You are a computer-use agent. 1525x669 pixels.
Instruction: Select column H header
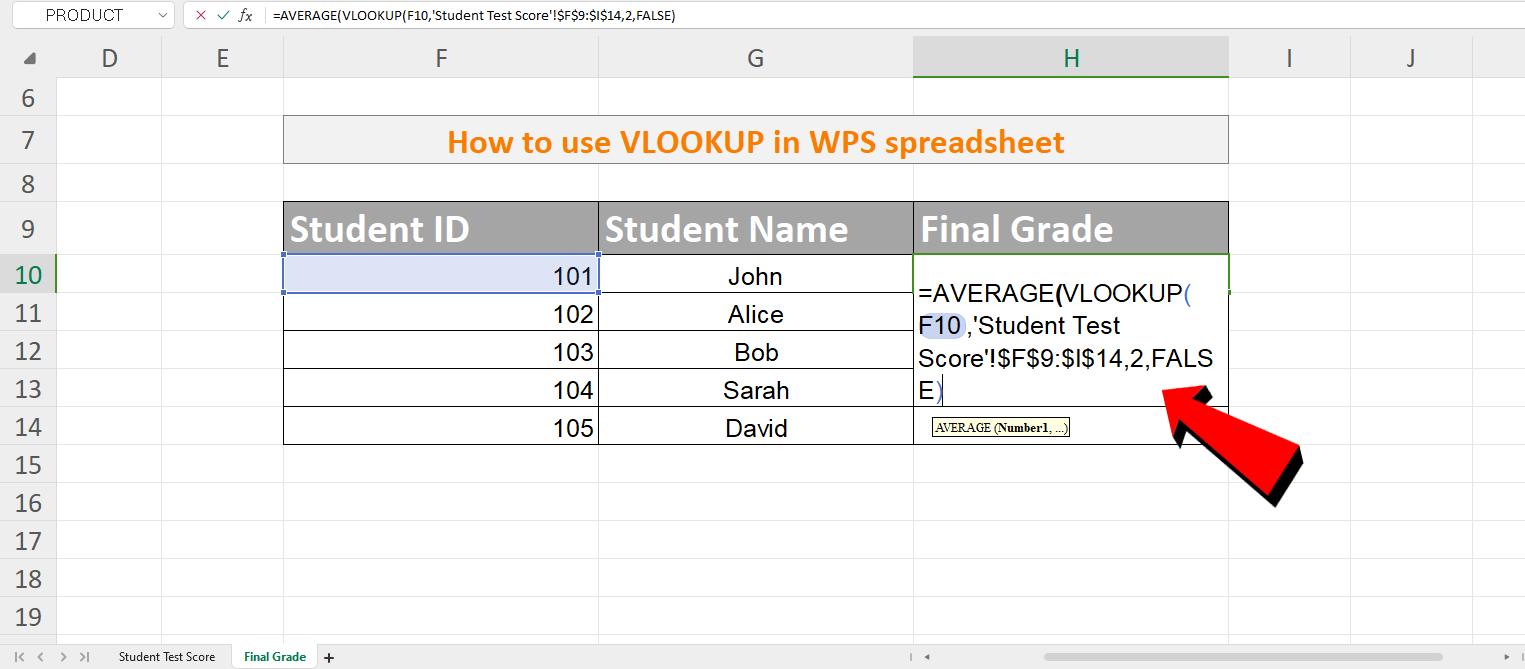click(1070, 57)
